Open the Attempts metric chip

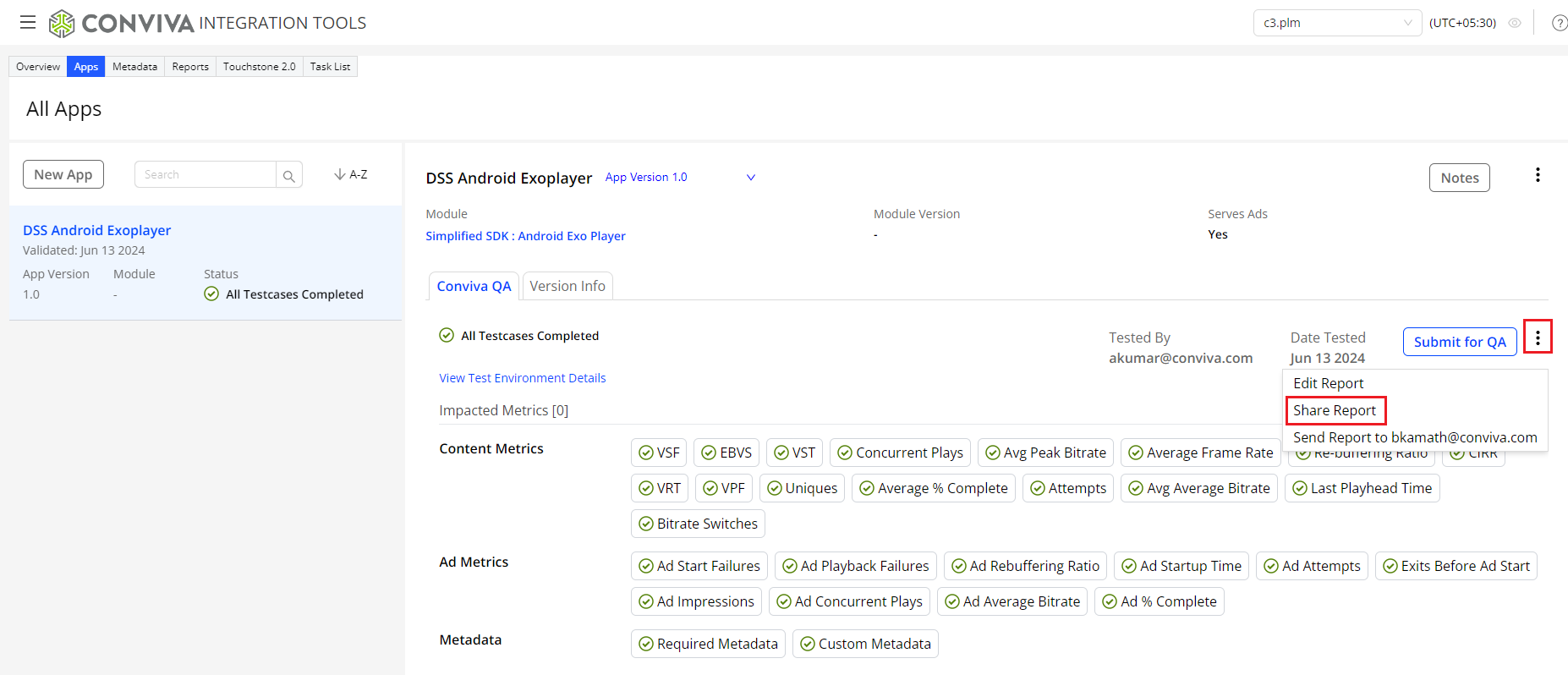pos(1068,488)
